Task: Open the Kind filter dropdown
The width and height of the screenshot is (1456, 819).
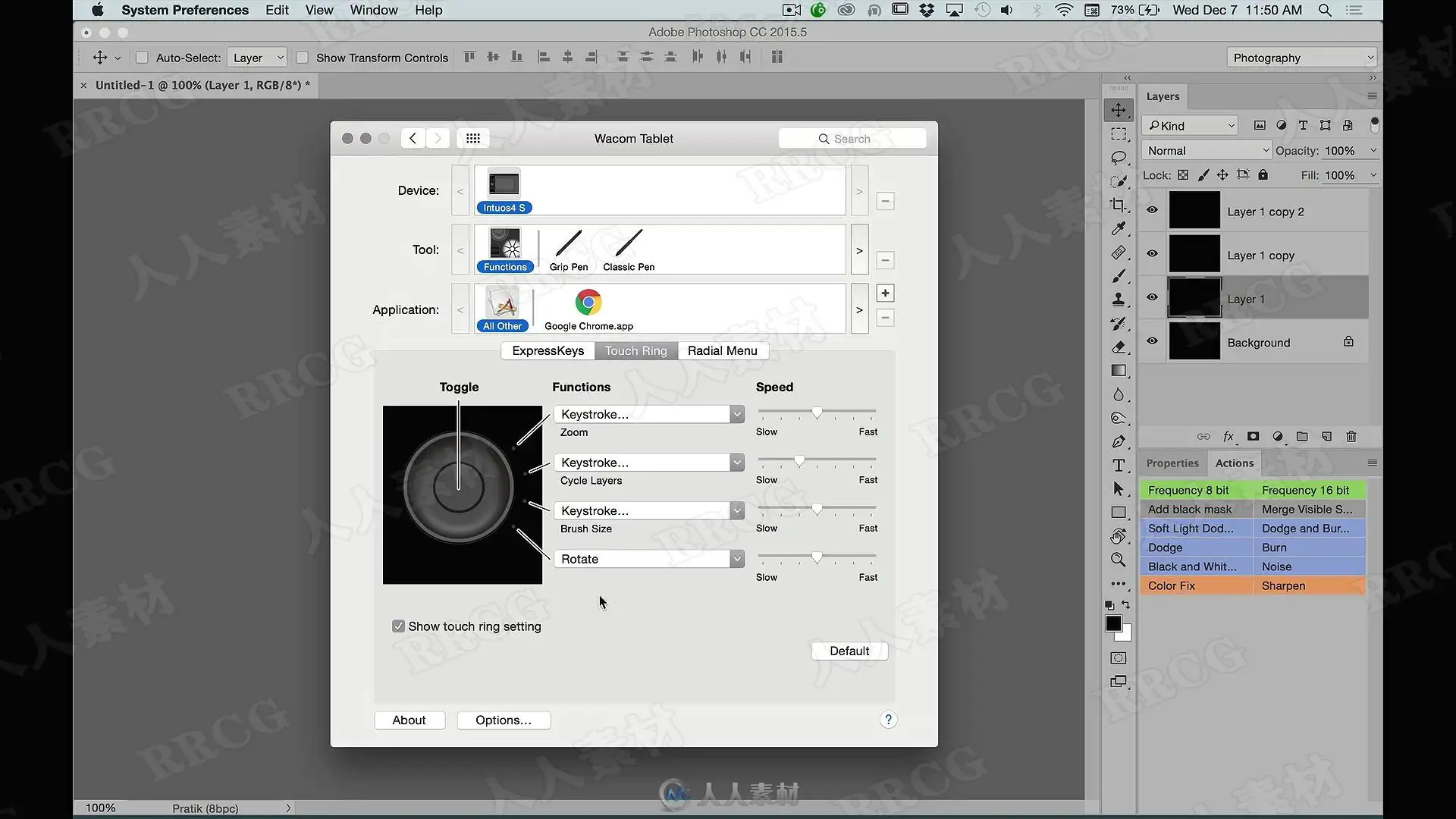Action: (1191, 126)
